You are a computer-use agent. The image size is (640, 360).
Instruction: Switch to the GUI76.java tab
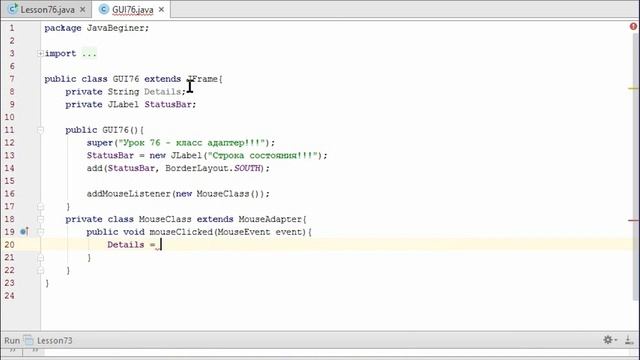click(133, 9)
